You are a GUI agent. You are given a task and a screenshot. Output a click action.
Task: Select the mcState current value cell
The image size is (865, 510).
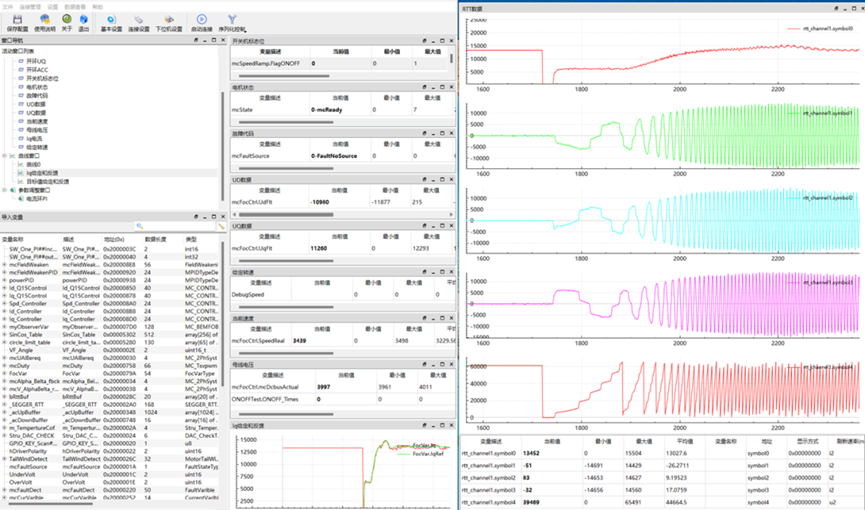point(327,108)
